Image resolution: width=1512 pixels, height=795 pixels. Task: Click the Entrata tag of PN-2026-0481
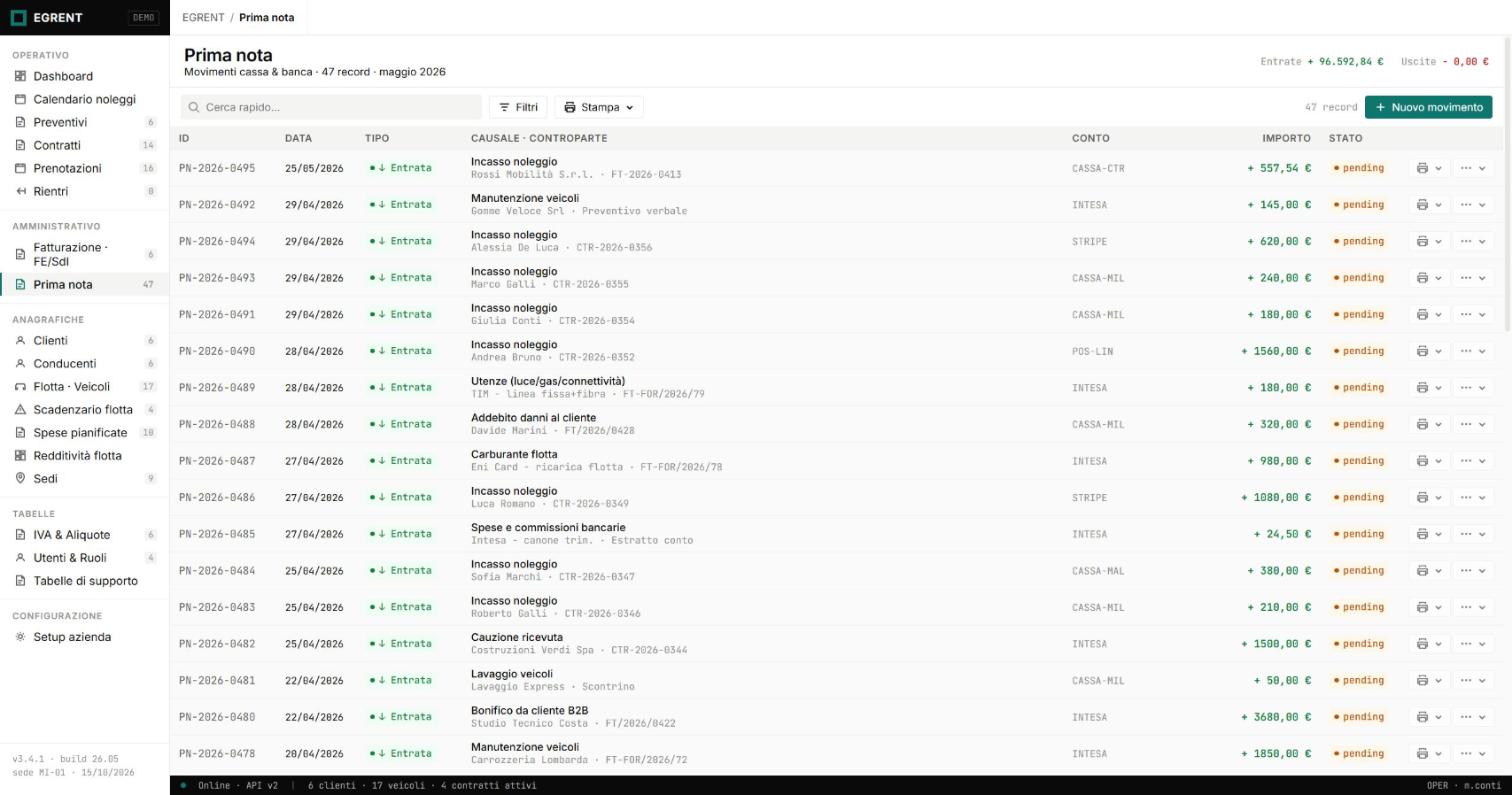[x=400, y=680]
